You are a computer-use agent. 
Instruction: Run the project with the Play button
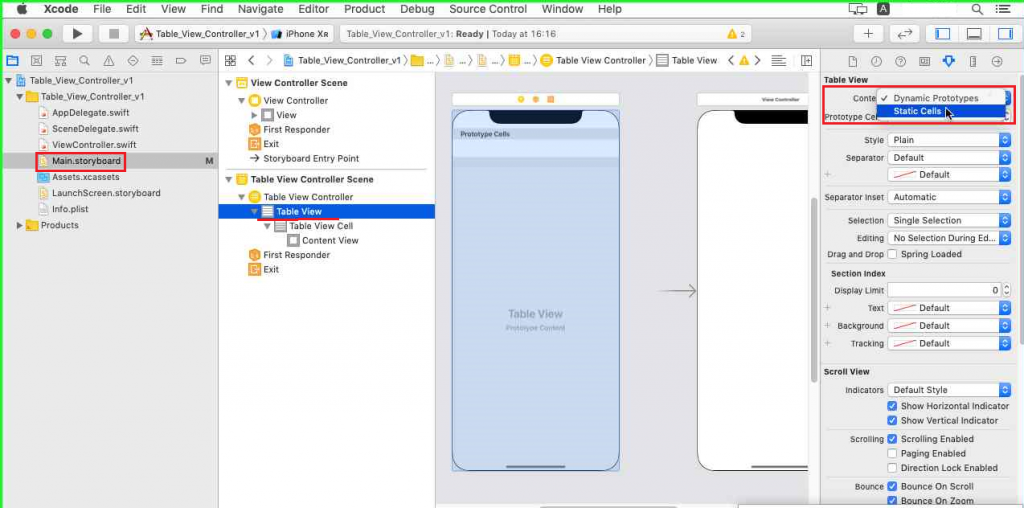point(77,34)
